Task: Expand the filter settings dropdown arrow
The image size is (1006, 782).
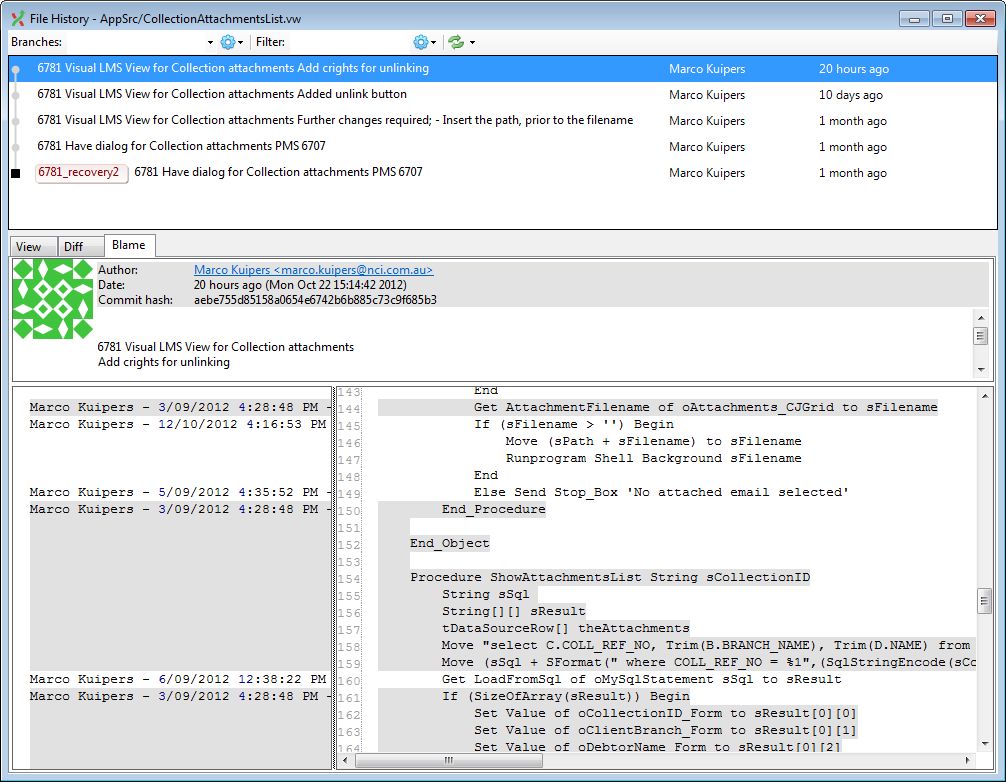Action: pos(433,42)
